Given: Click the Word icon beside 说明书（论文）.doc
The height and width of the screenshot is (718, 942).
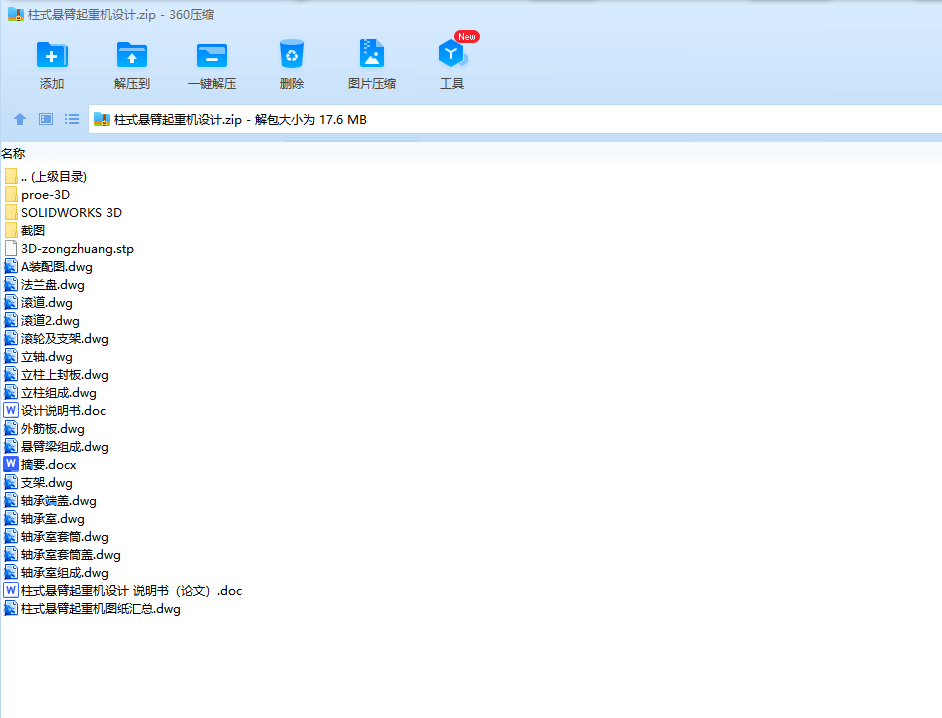Looking at the screenshot, I should coord(11,590).
